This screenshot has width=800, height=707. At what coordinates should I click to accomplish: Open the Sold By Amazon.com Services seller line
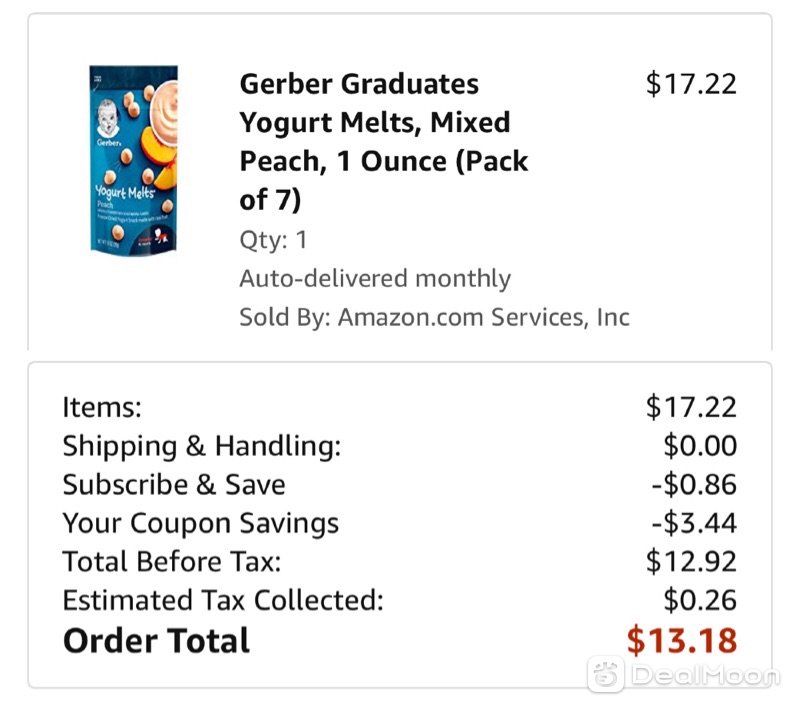(434, 317)
